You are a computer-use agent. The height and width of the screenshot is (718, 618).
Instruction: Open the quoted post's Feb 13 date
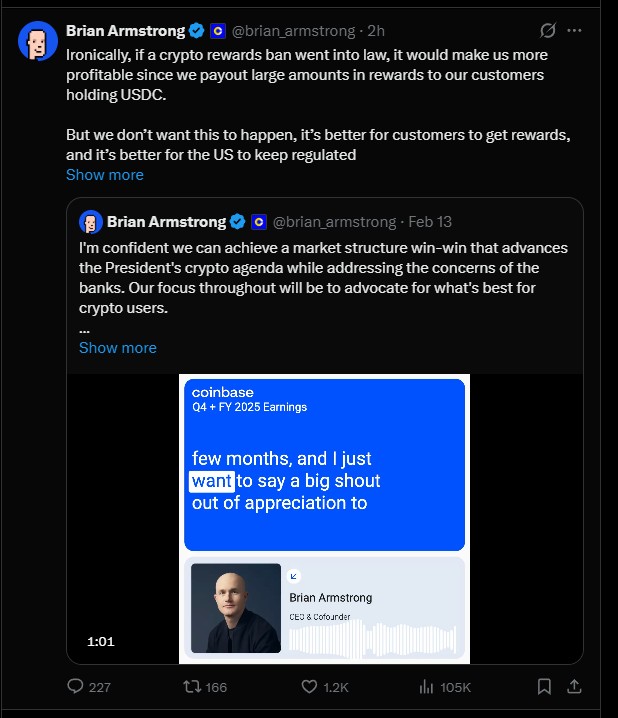[x=430, y=221]
